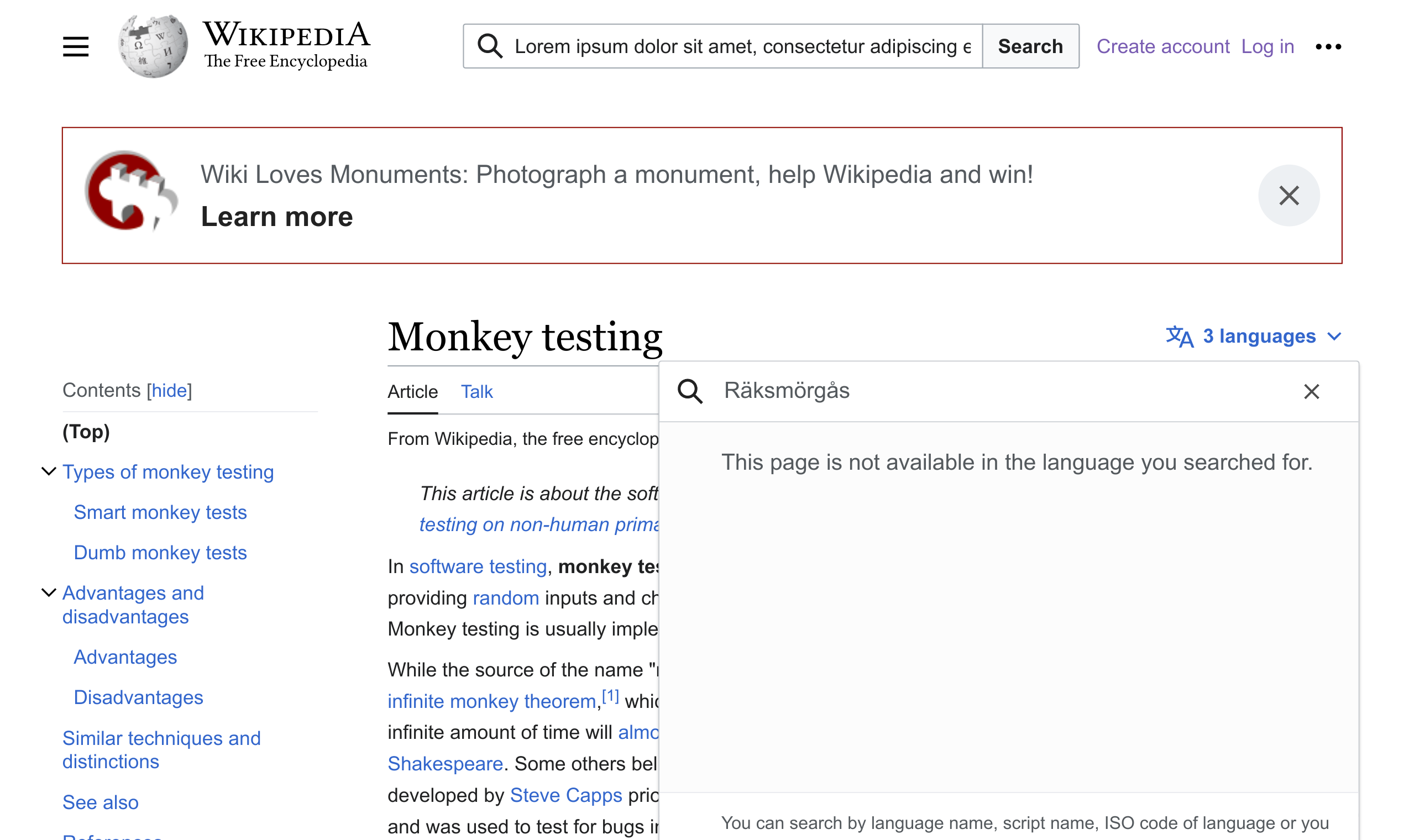Open the testing on non-human primates link
Image resolution: width=1404 pixels, height=840 pixels.
click(x=539, y=524)
